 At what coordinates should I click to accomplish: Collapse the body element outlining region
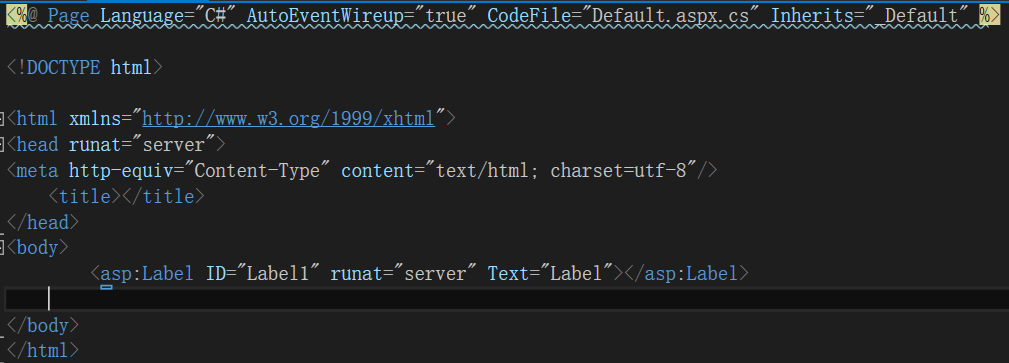(x=1, y=248)
